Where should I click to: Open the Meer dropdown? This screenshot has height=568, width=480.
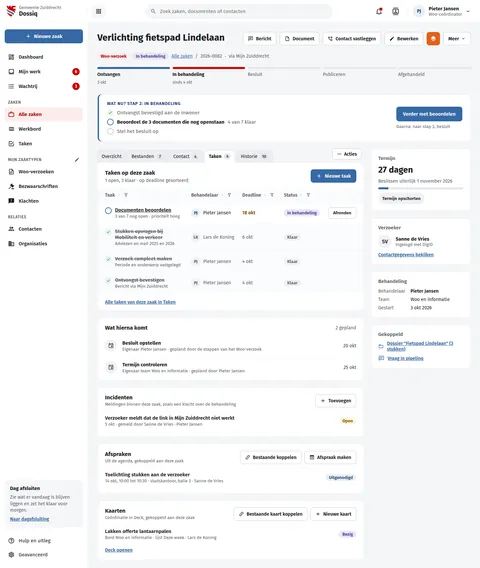(x=456, y=38)
